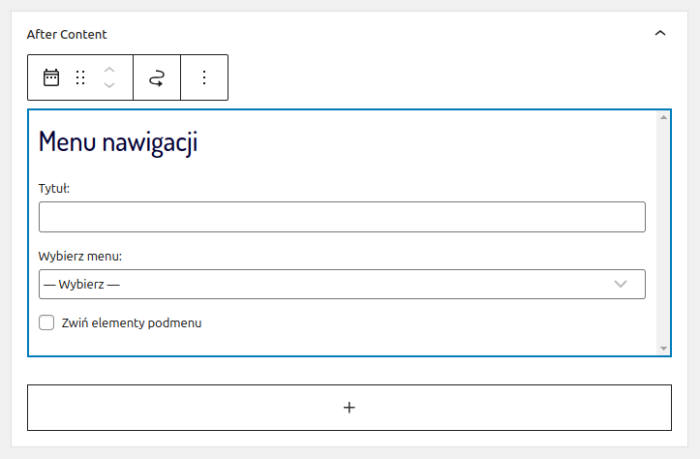Image resolution: width=700 pixels, height=459 pixels.
Task: Open the block options three-dot menu
Action: (204, 78)
